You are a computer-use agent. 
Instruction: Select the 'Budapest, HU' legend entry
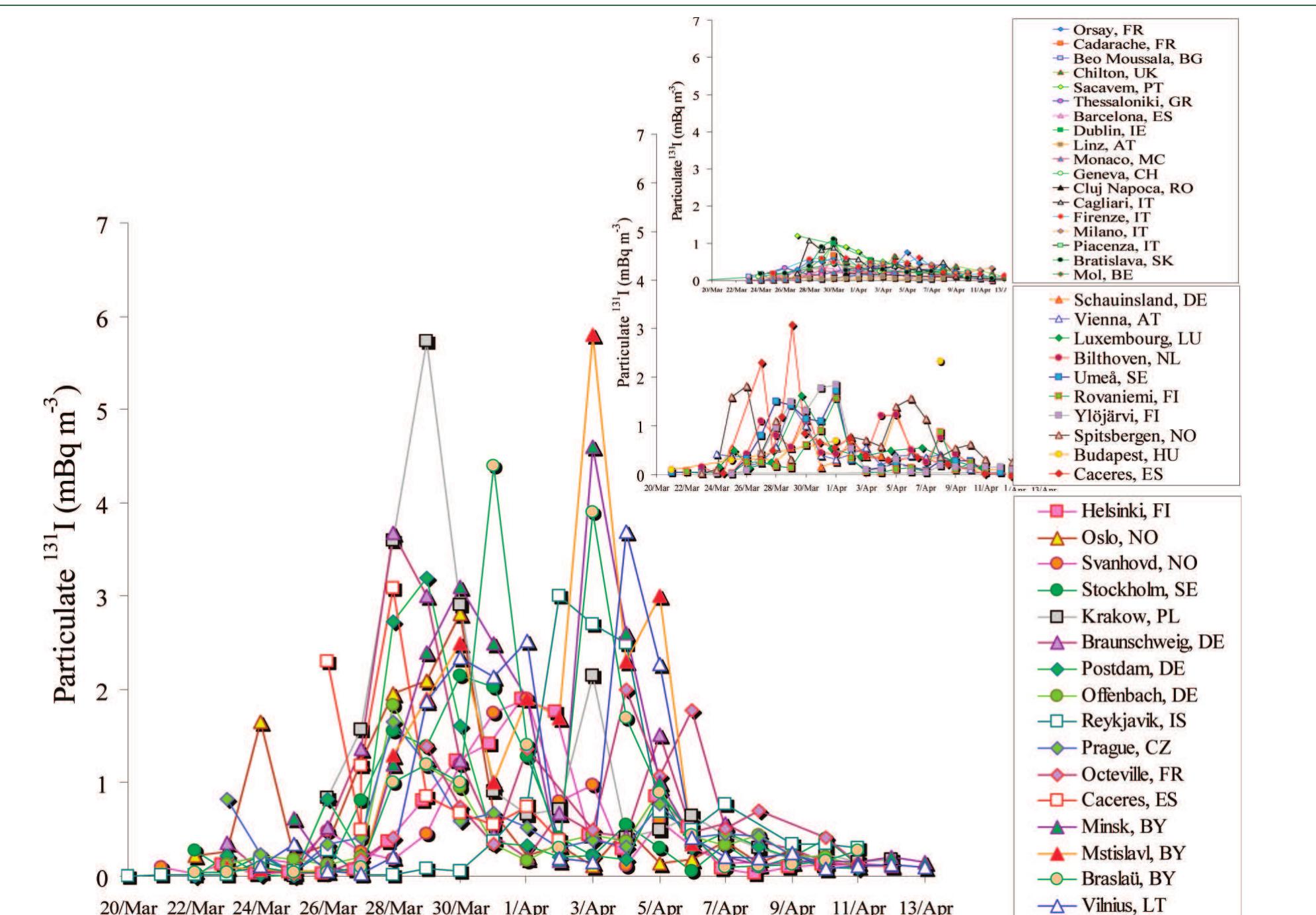(x=1114, y=455)
